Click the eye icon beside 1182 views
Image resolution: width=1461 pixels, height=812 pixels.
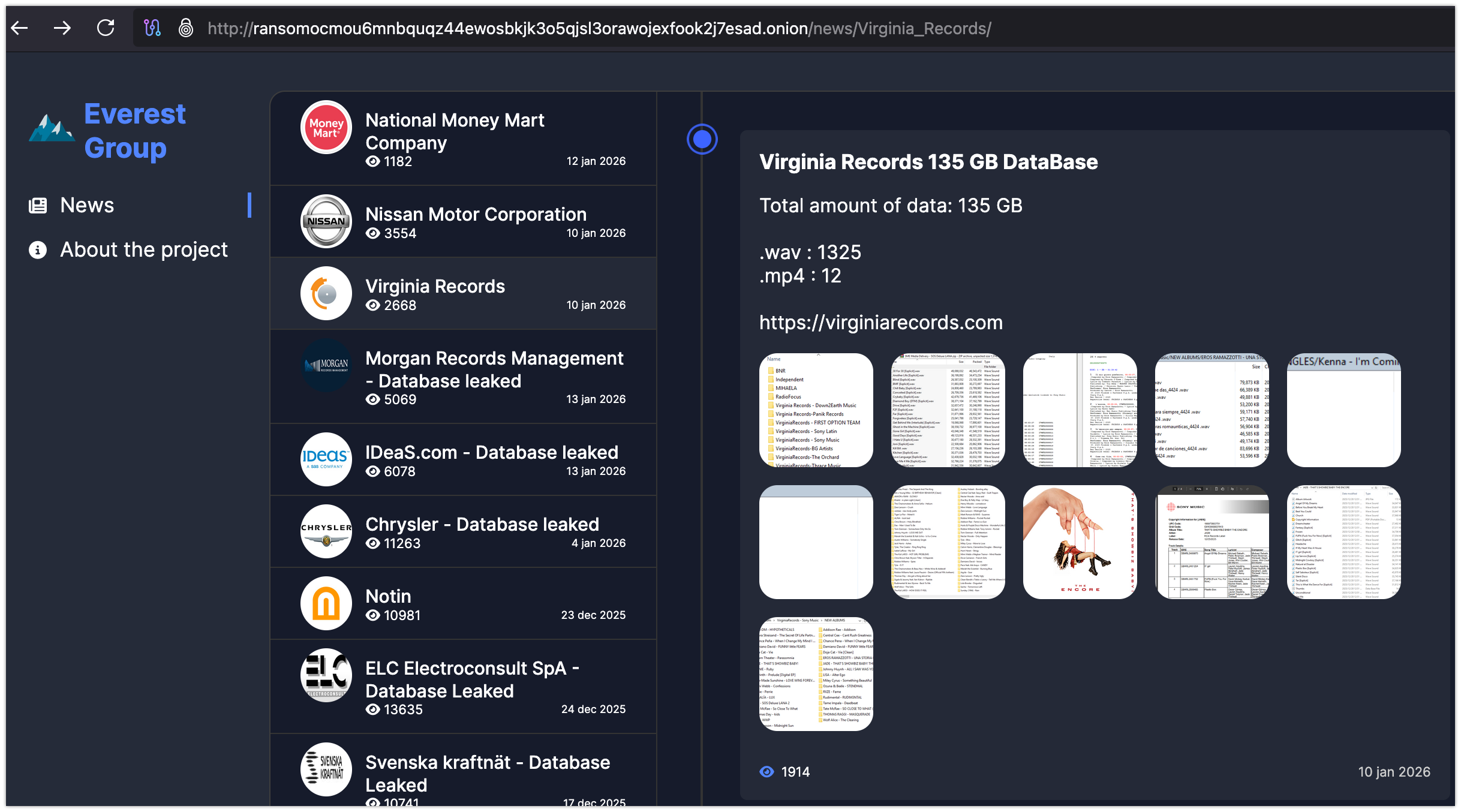click(373, 161)
